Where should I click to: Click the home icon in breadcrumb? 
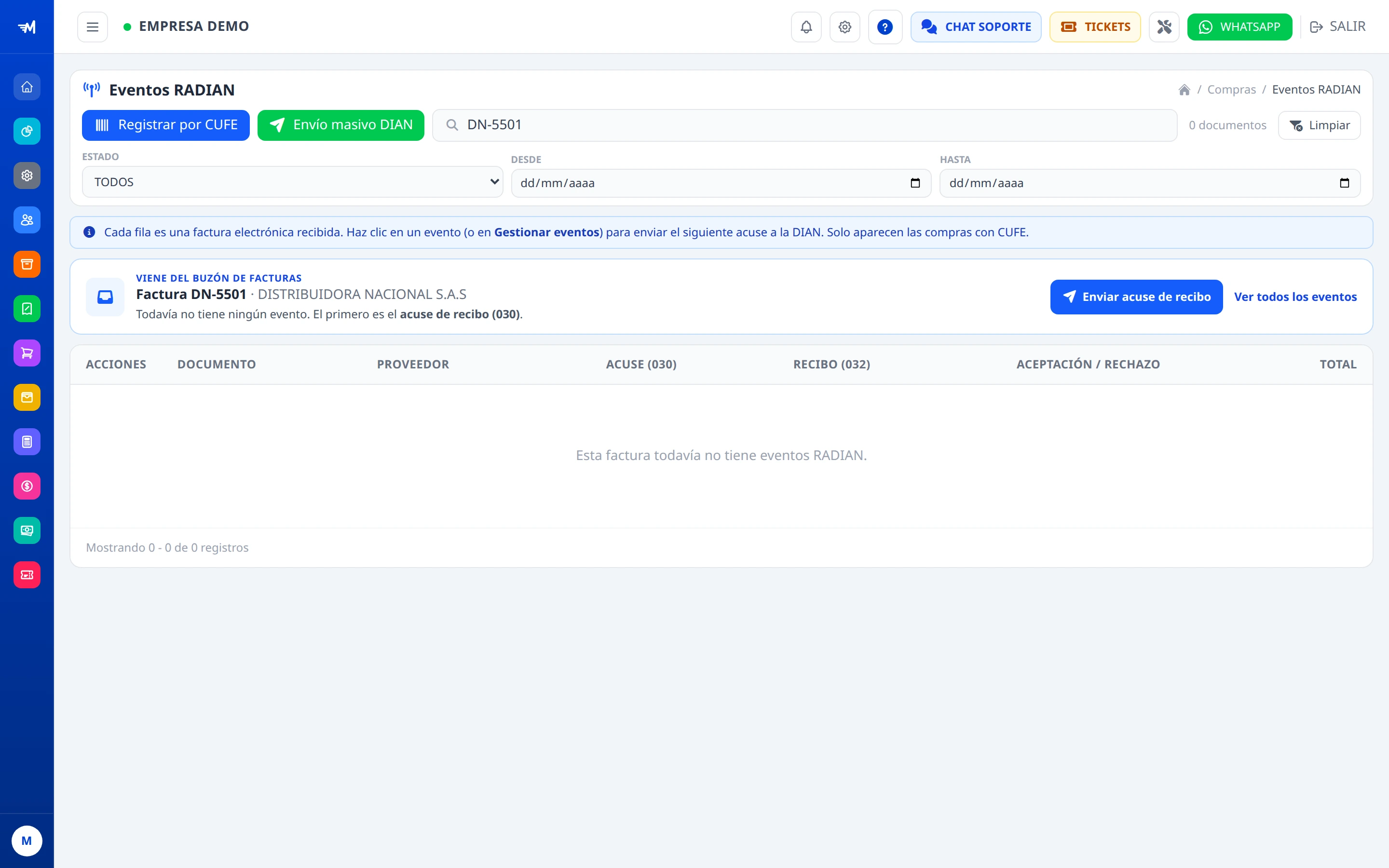pyautogui.click(x=1184, y=90)
